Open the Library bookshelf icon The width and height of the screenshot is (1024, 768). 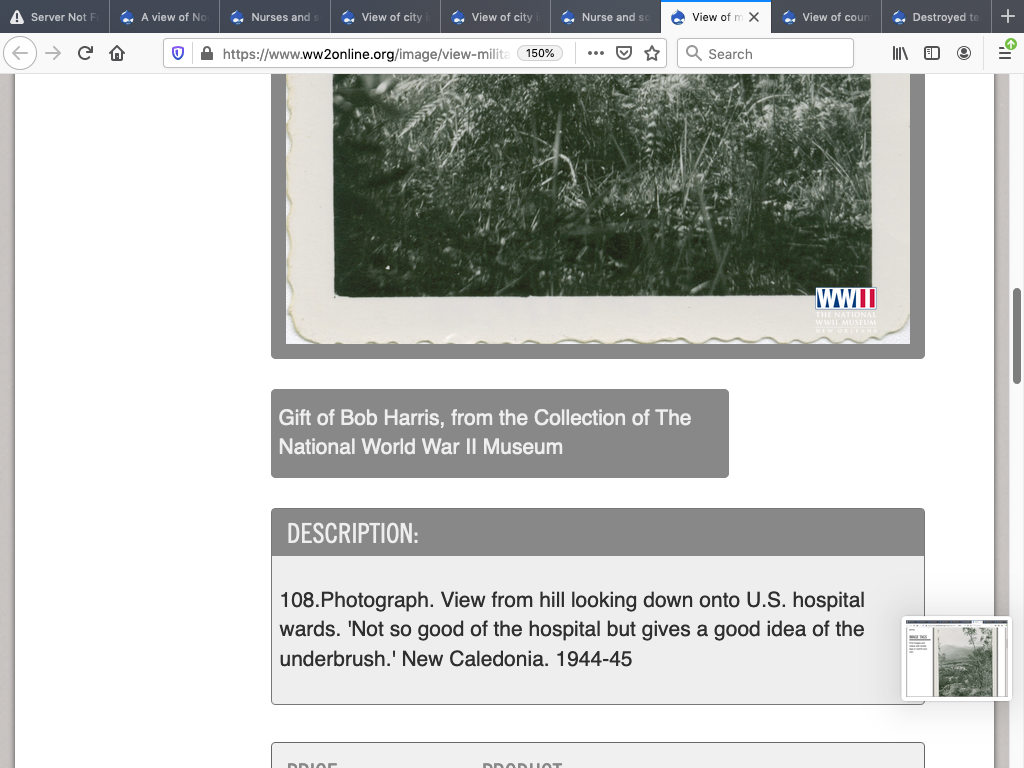tap(900, 54)
